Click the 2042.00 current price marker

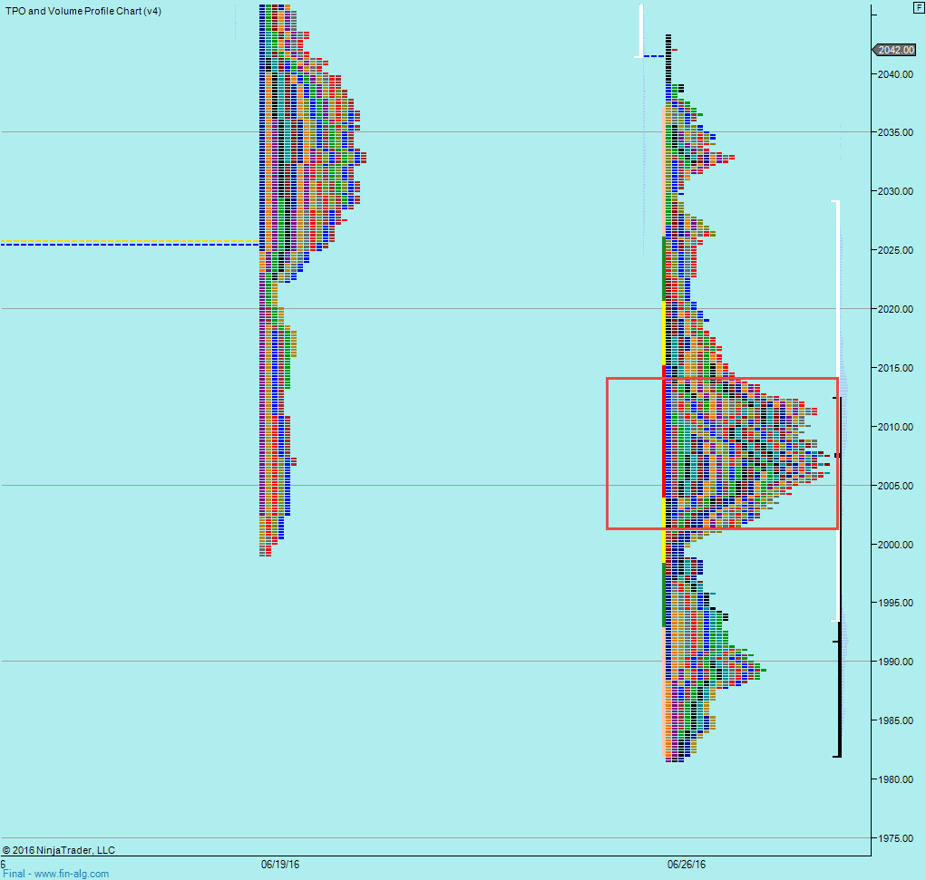tap(893, 49)
